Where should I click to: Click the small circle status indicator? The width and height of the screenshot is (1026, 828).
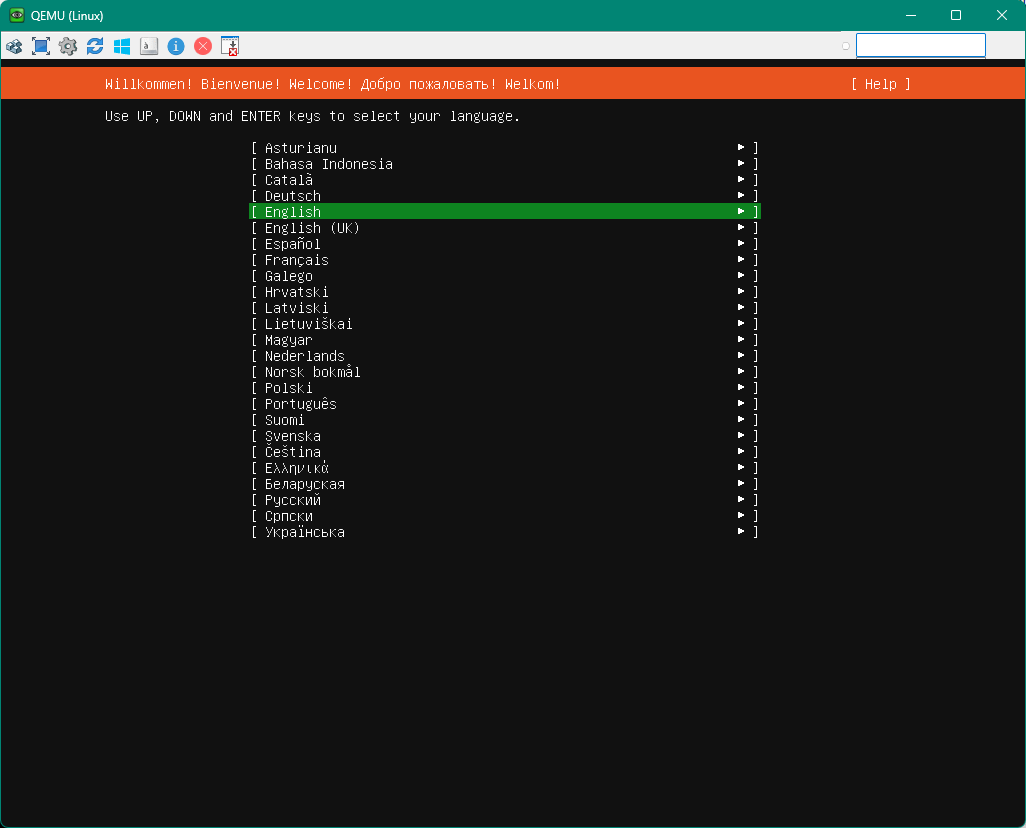point(845,46)
